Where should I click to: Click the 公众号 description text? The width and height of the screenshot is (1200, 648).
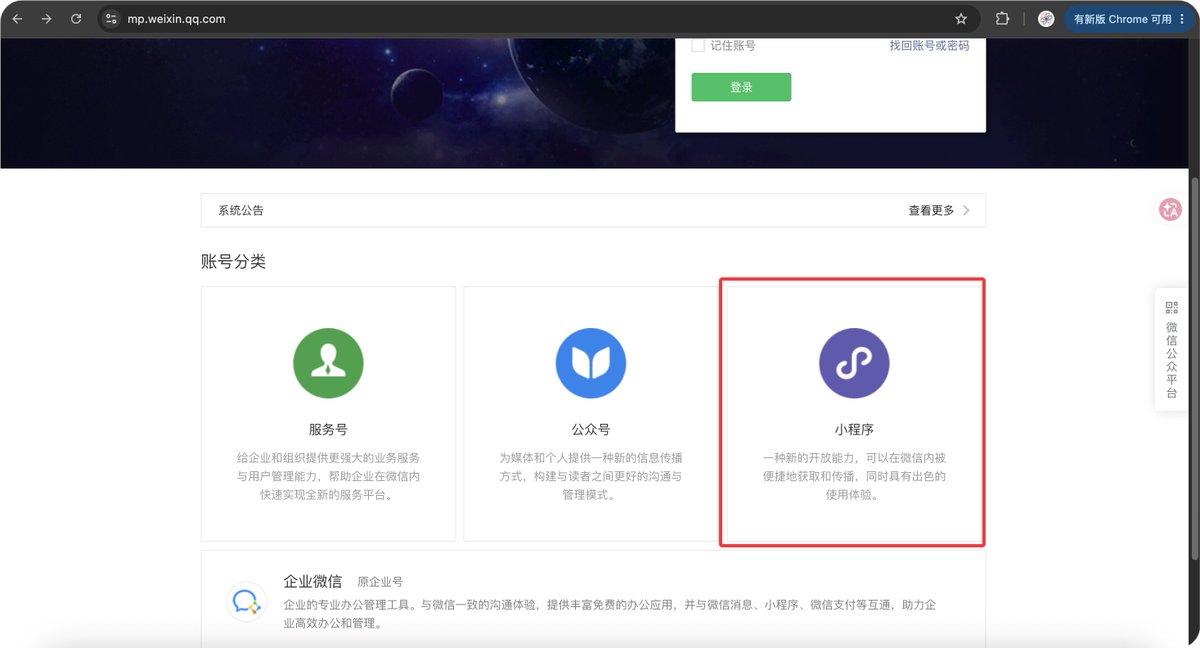(x=591, y=476)
